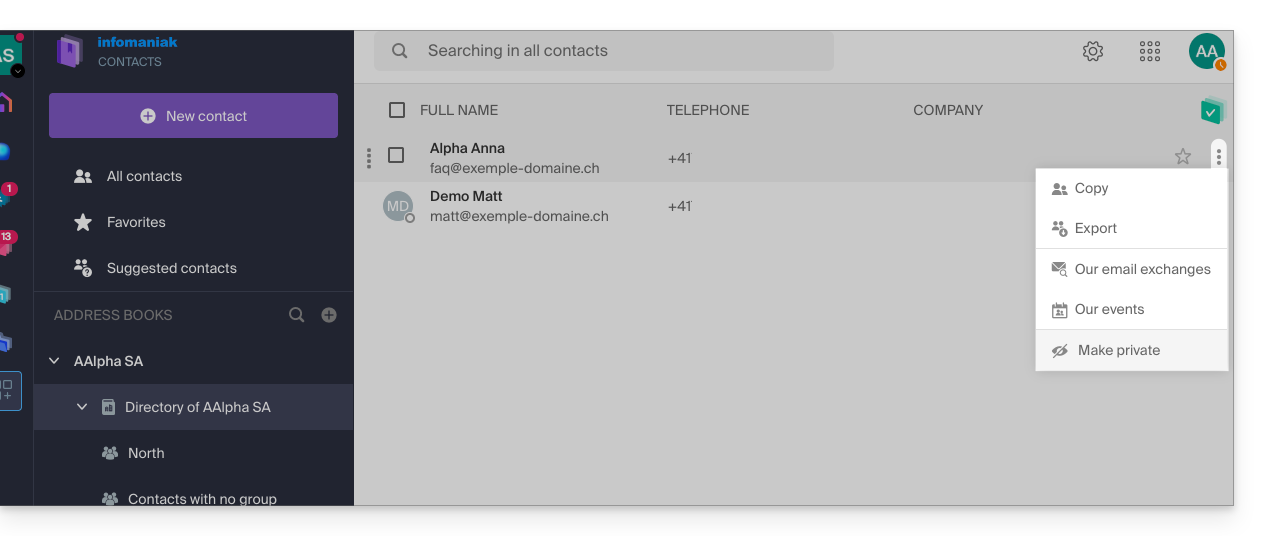Click the three-dot menu for Alpha Anna

tap(1218, 156)
